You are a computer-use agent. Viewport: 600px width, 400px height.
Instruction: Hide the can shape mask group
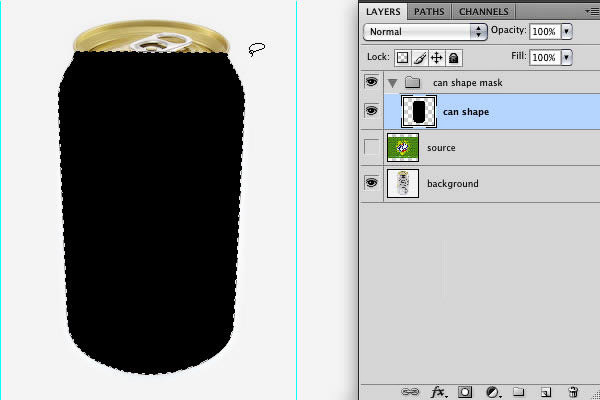(371, 82)
